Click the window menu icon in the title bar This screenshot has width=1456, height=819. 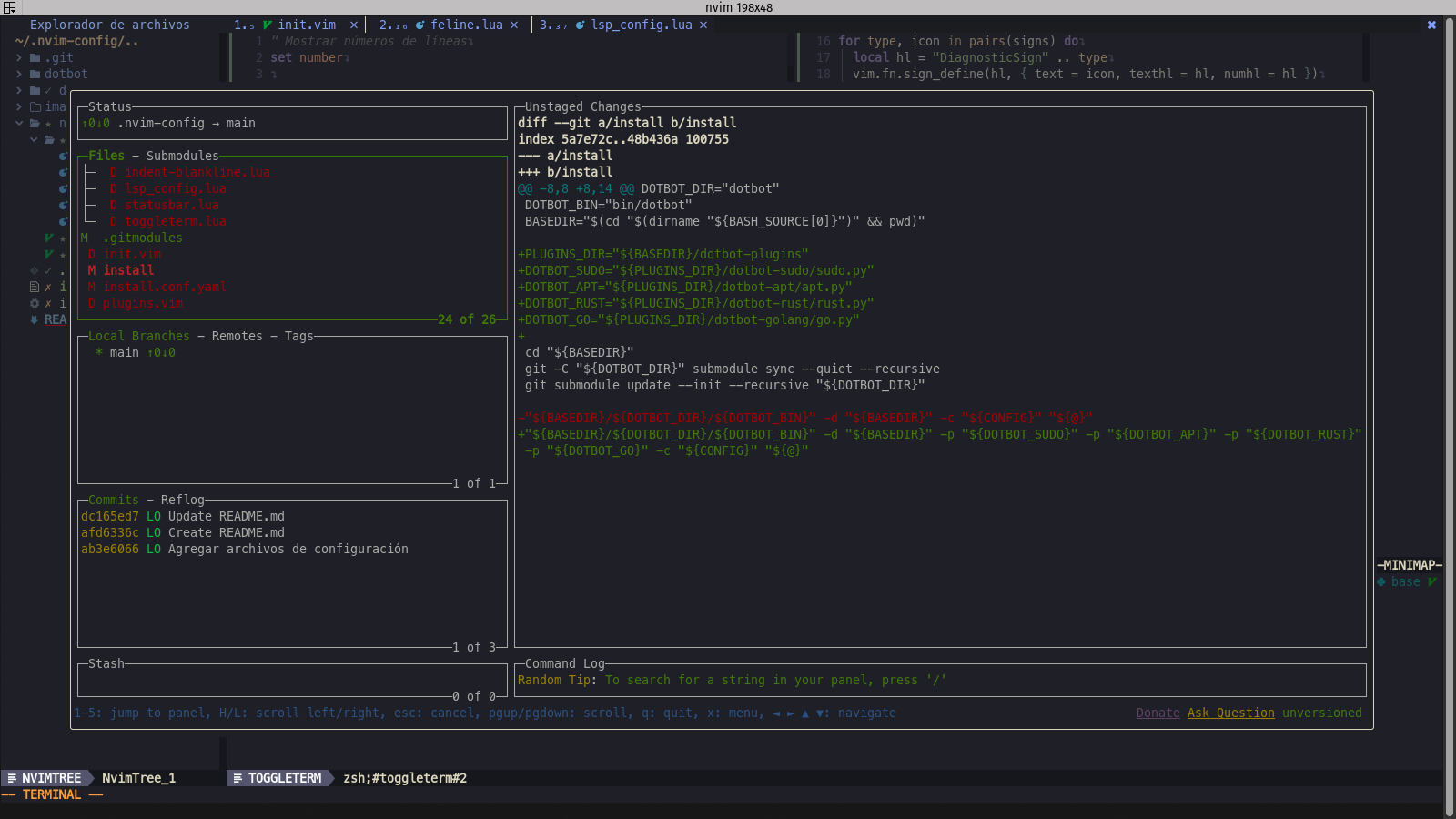coord(9,7)
